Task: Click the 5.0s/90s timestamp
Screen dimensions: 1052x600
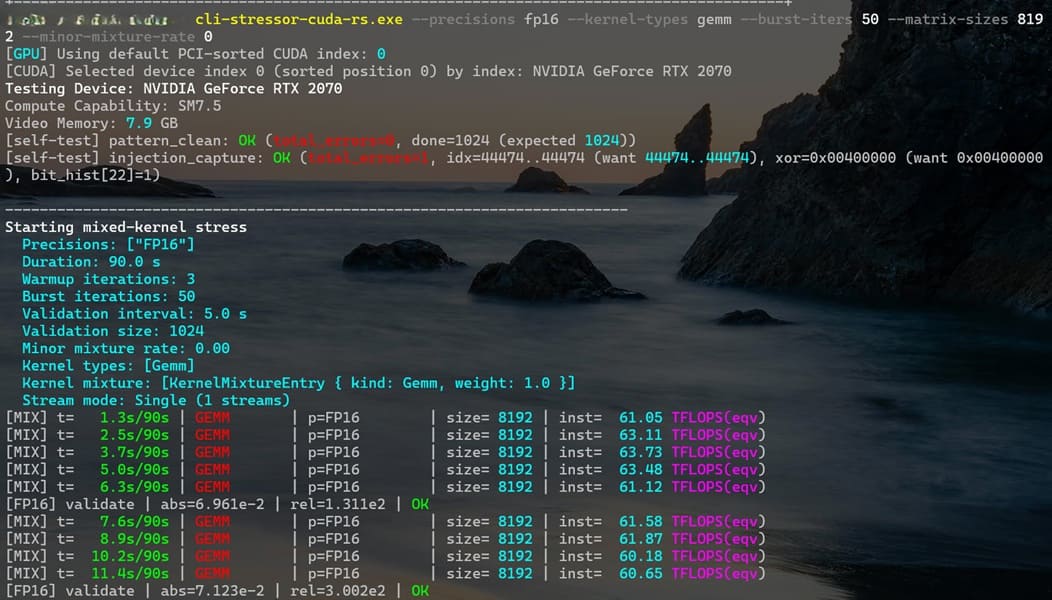Action: pyautogui.click(x=134, y=470)
